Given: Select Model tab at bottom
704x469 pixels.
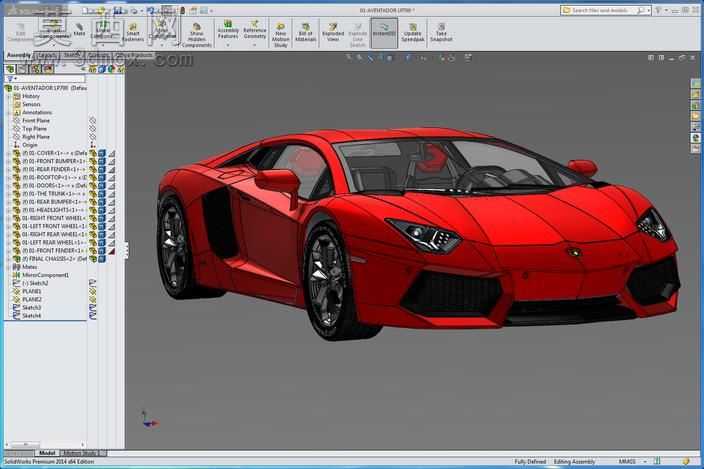Looking at the screenshot, I should tap(47, 453).
